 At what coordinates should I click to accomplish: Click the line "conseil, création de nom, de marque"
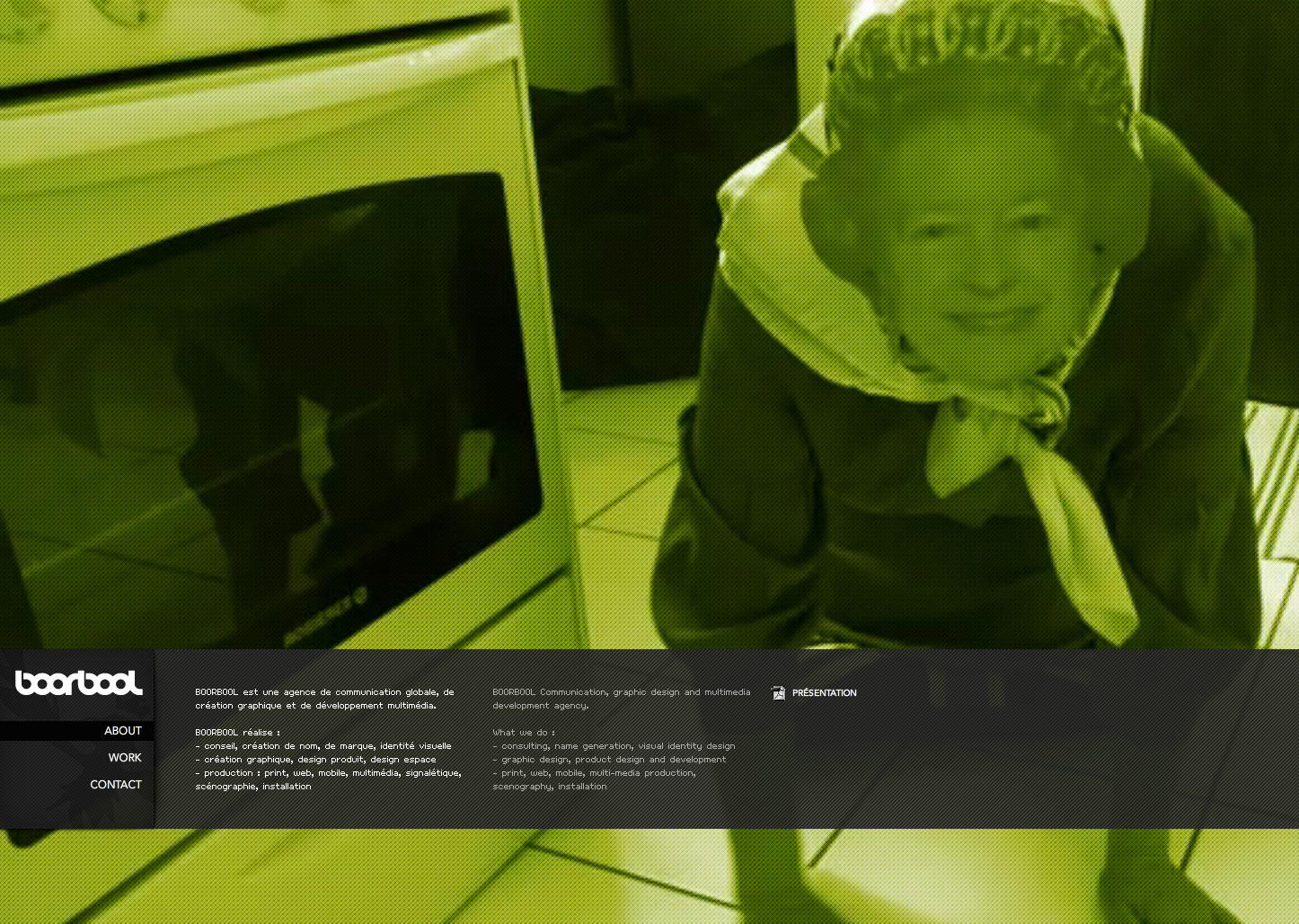tap(323, 746)
